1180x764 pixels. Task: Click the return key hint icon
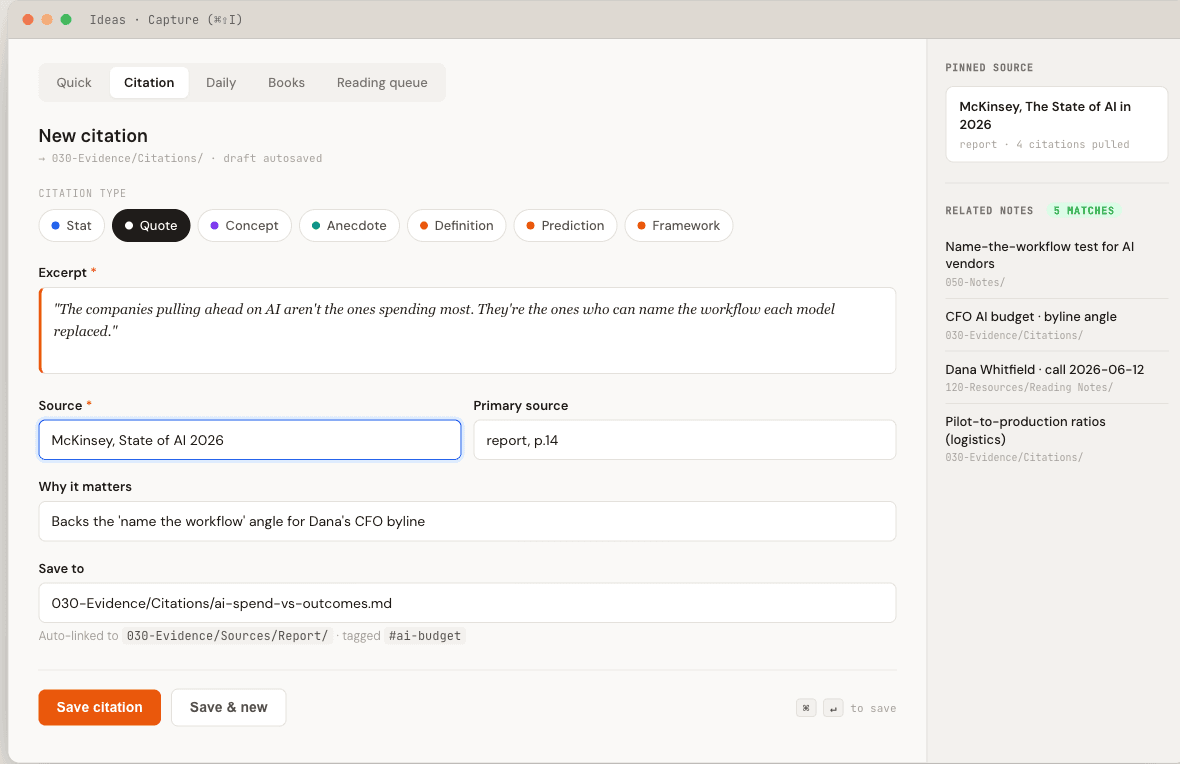point(833,708)
